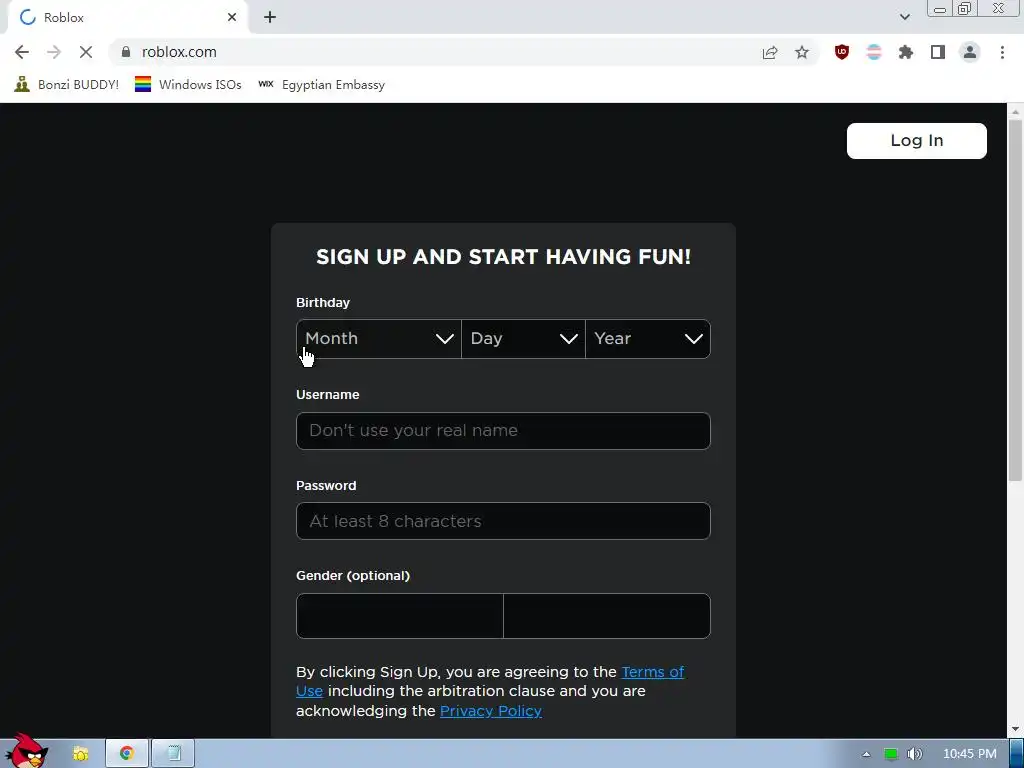Click the share page icon in address bar
This screenshot has width=1024, height=768.
pyautogui.click(x=770, y=52)
